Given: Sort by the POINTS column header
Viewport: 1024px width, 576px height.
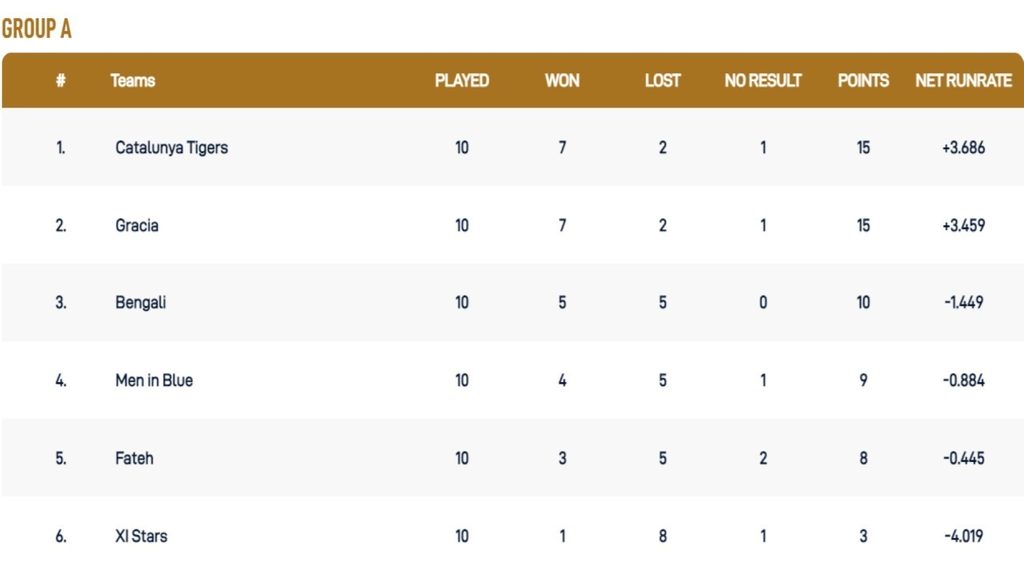Looking at the screenshot, I should [x=863, y=81].
